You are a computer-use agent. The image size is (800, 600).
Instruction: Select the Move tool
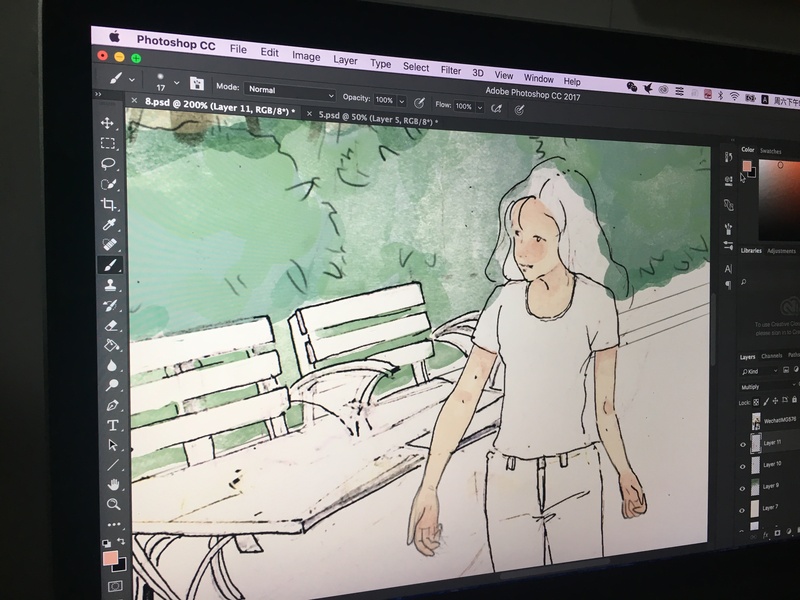click(107, 123)
